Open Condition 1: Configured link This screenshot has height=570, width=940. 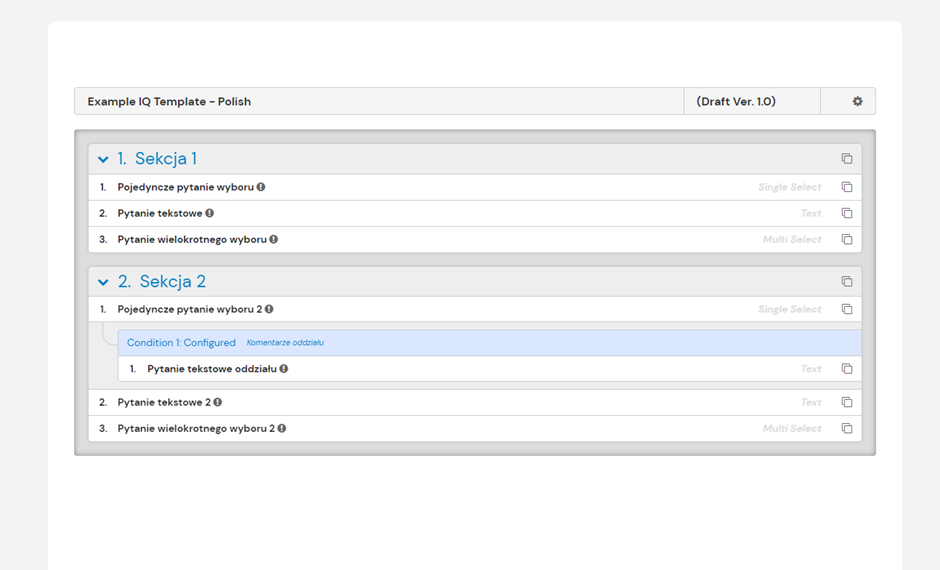(181, 343)
